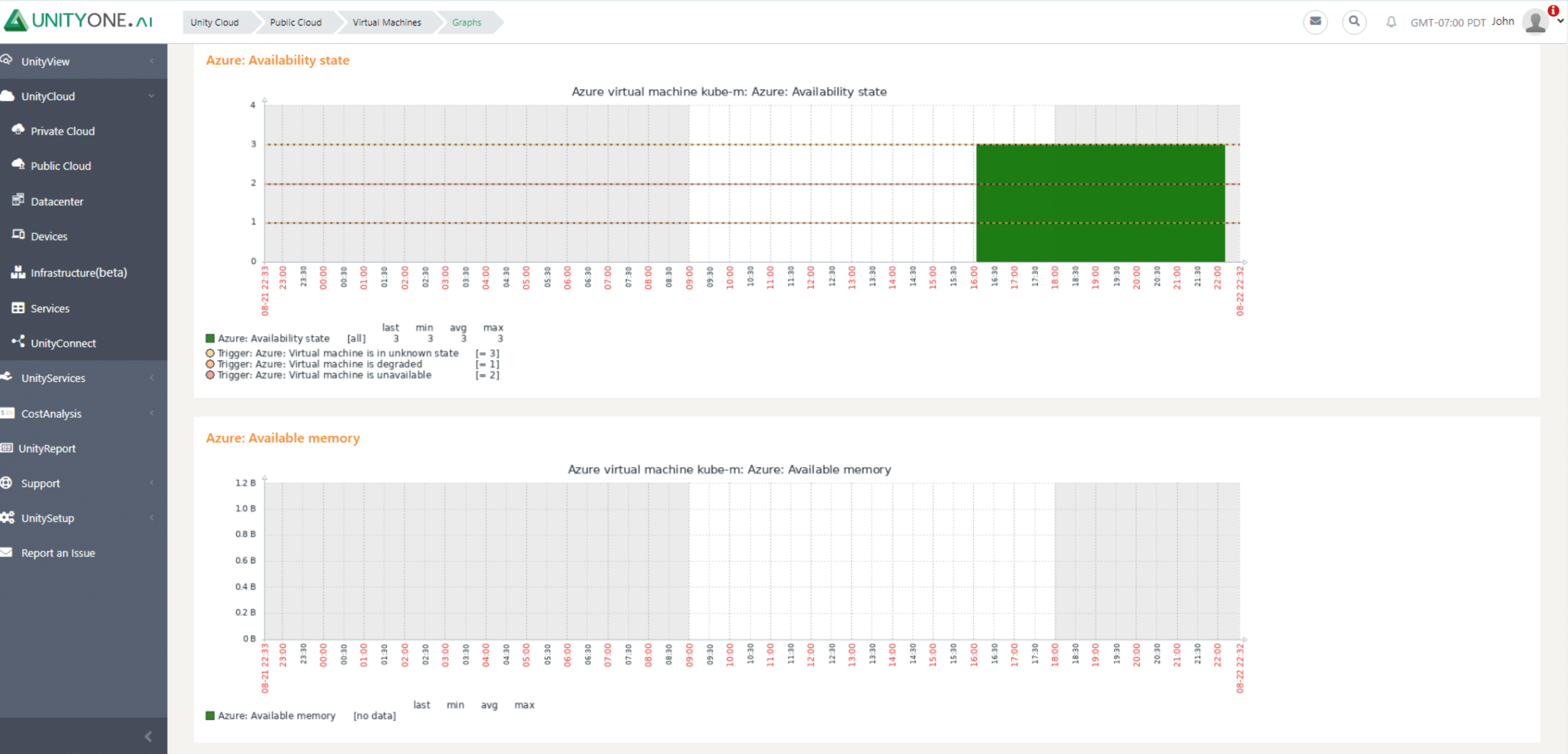Click the 'Azure: Available memory' heading

coord(283,438)
